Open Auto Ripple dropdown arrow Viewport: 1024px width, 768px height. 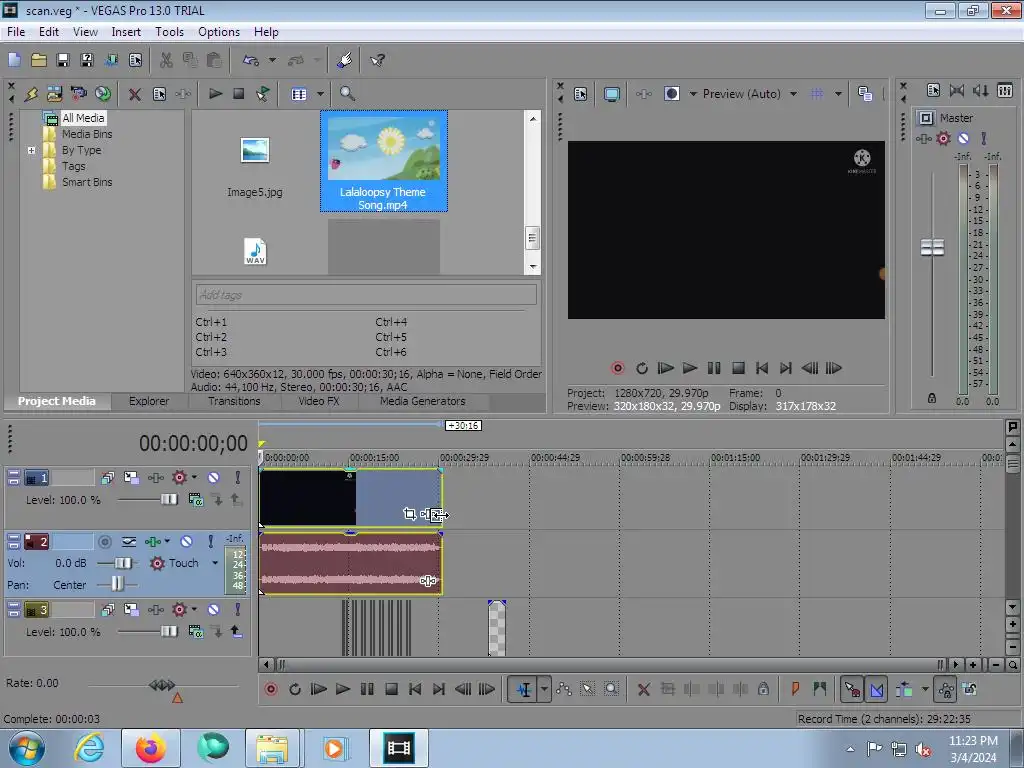(x=925, y=689)
